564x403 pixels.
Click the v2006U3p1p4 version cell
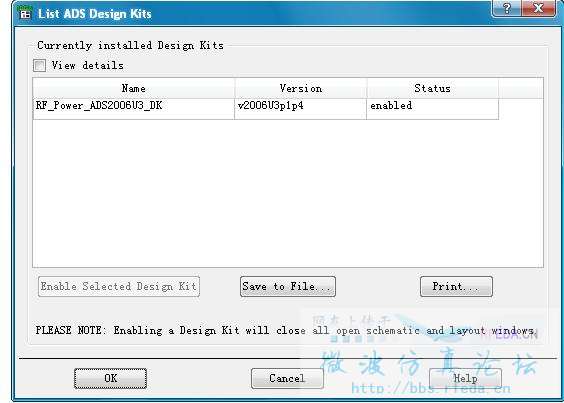300,109
